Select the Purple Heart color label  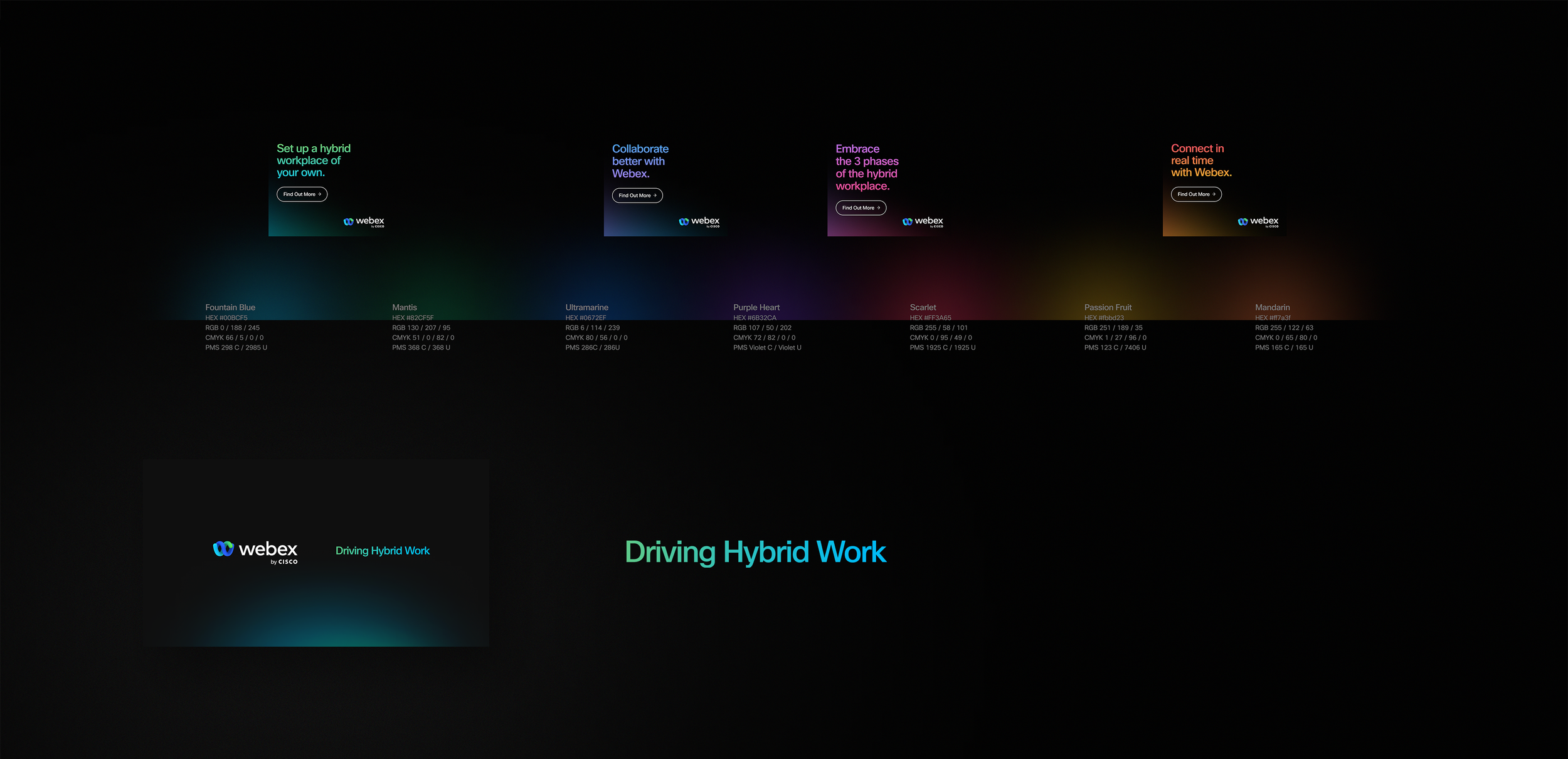pos(756,307)
